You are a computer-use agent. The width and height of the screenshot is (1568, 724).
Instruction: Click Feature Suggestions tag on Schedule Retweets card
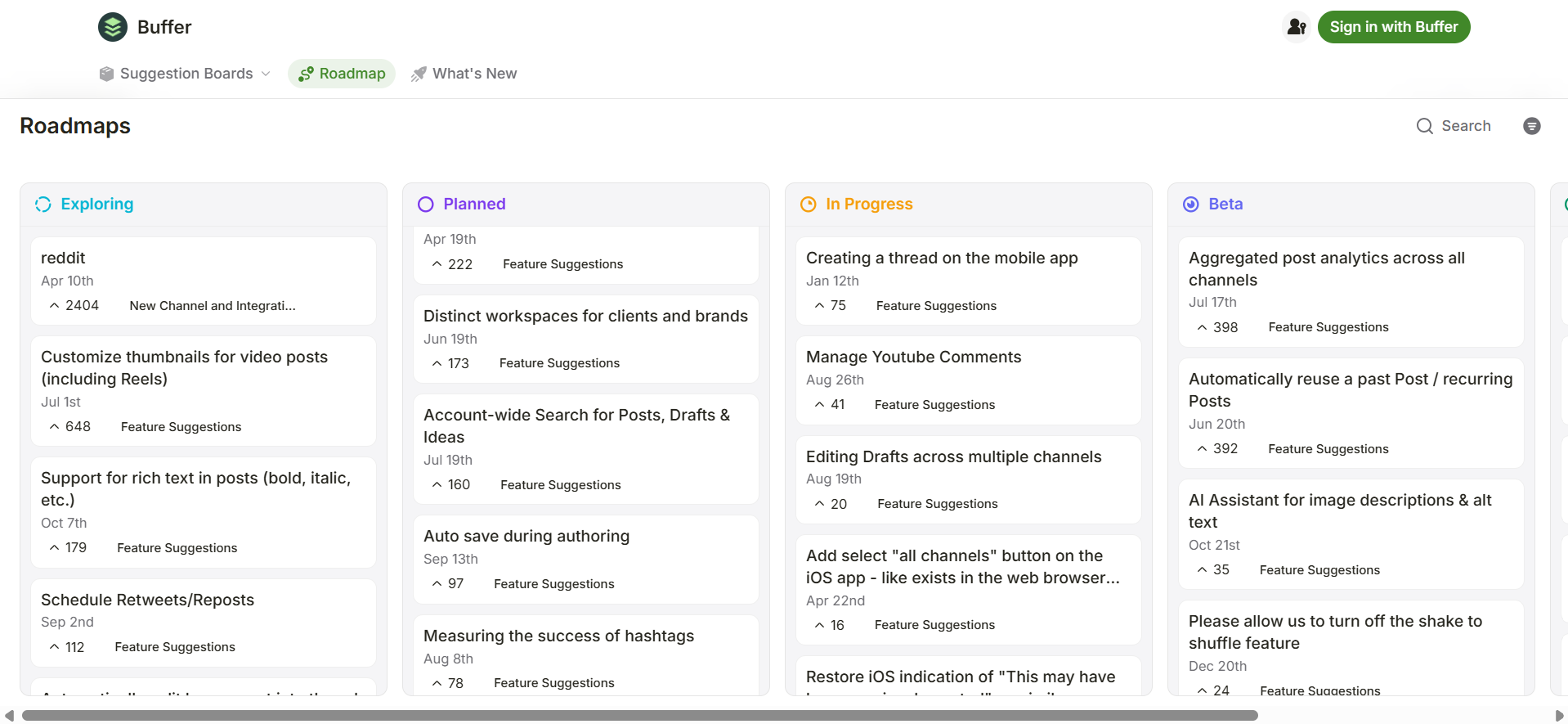coord(175,647)
